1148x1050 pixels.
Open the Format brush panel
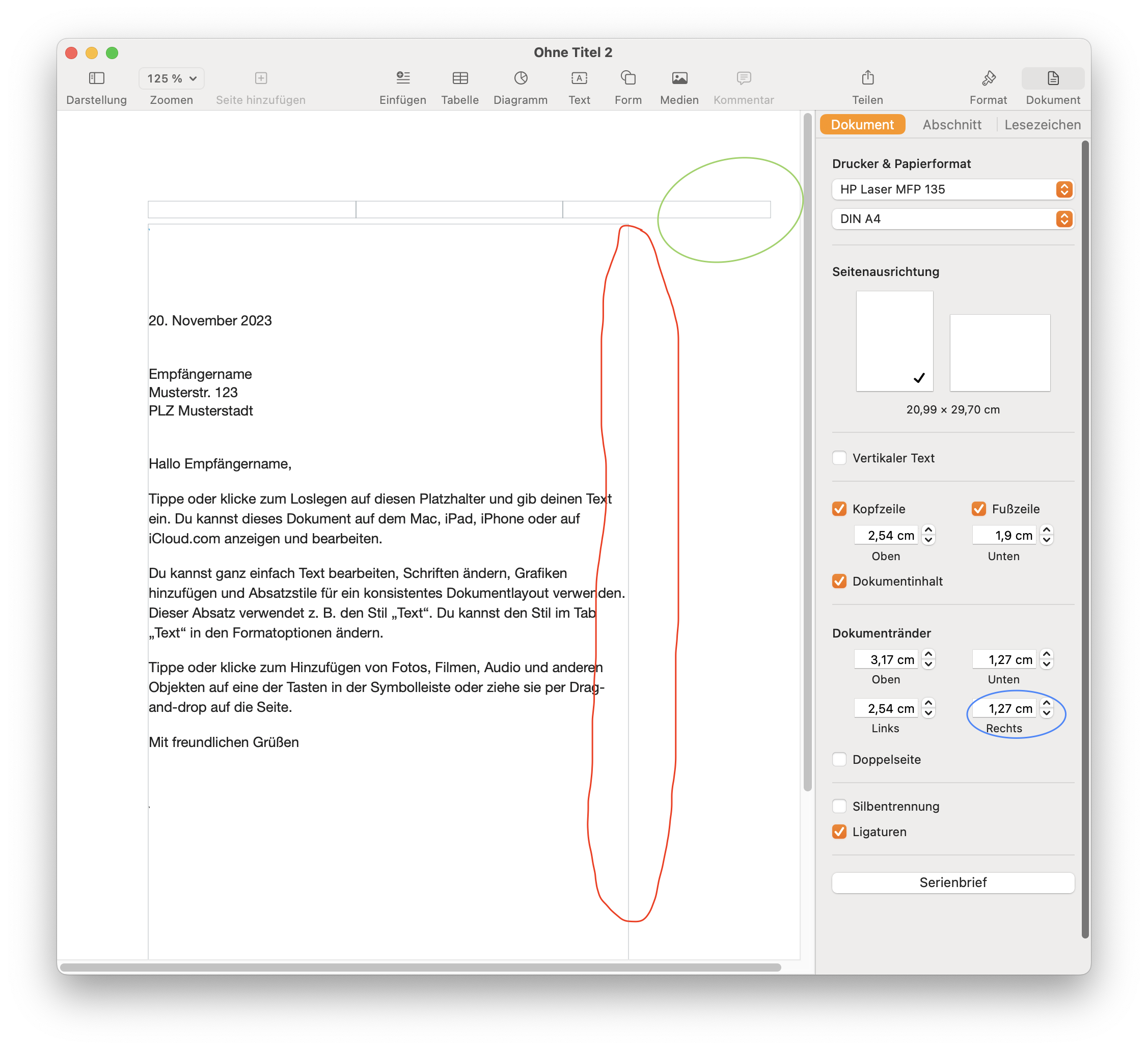click(988, 78)
